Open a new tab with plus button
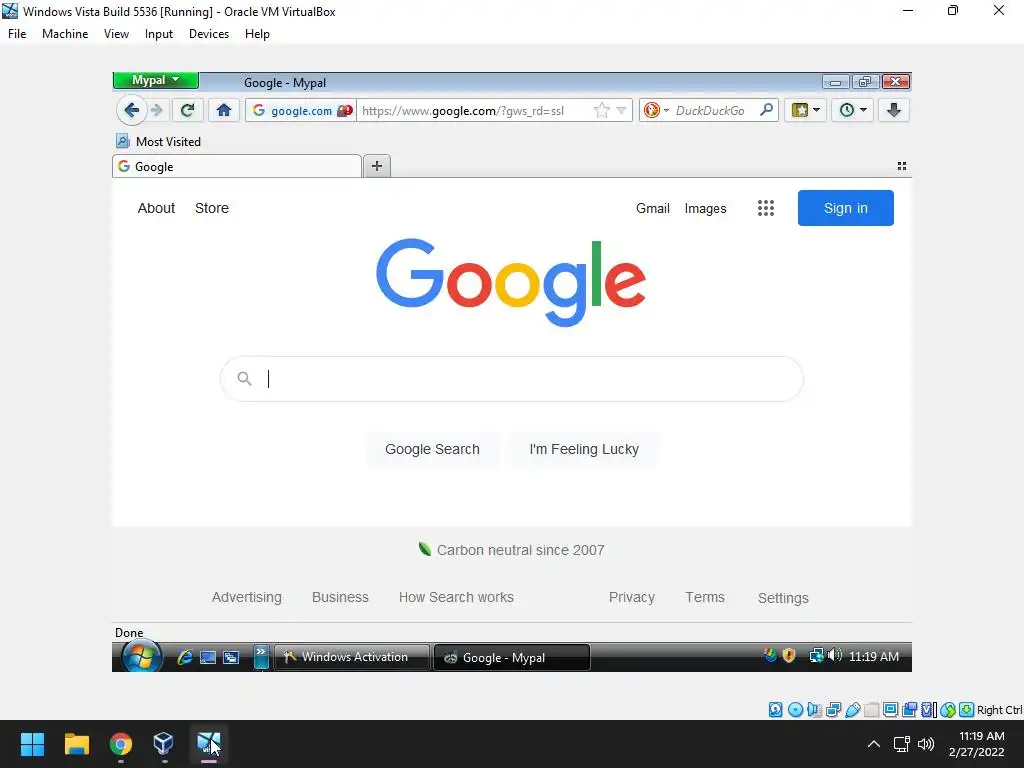Screen dimensions: 1024x768 pyautogui.click(x=377, y=167)
